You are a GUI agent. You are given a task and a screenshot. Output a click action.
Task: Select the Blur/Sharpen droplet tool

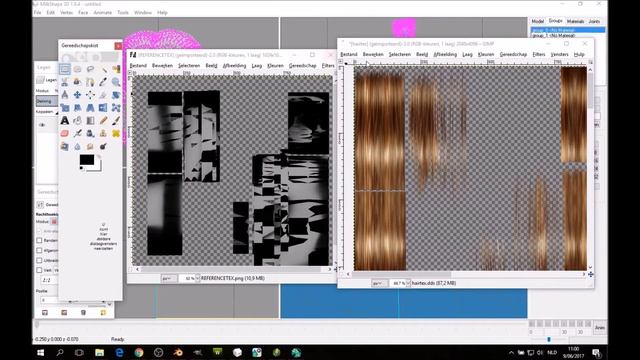tap(77, 146)
